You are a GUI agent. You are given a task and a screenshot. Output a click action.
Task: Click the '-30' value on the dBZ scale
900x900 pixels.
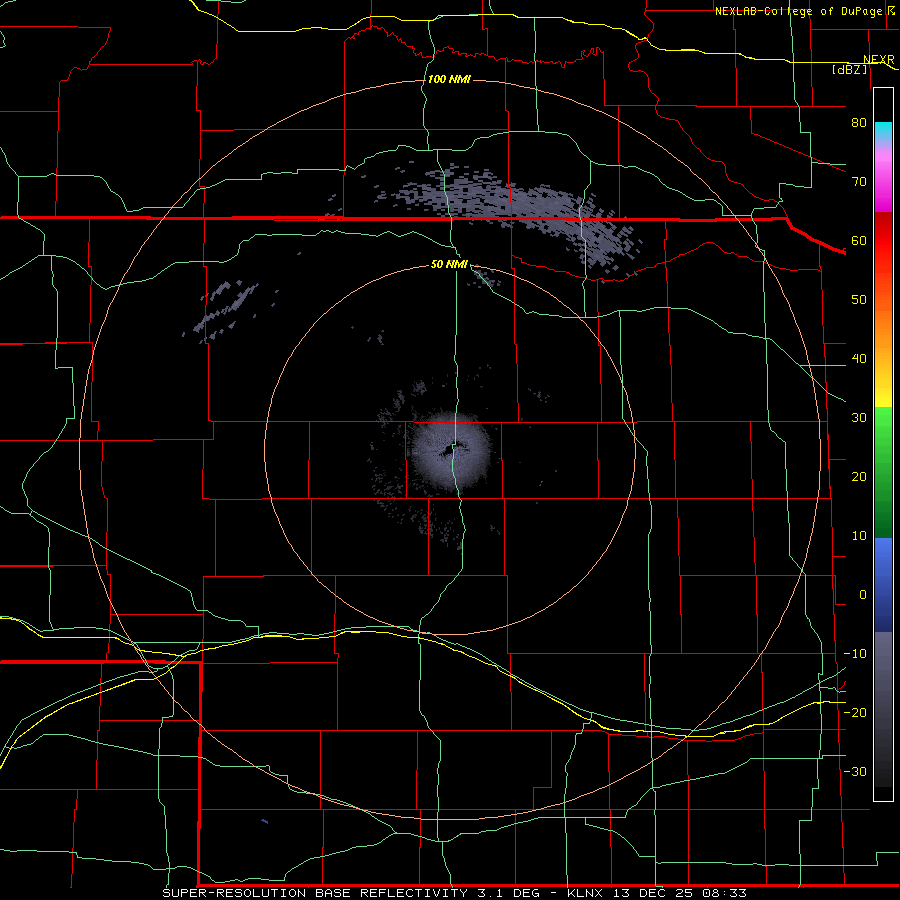pyautogui.click(x=855, y=771)
